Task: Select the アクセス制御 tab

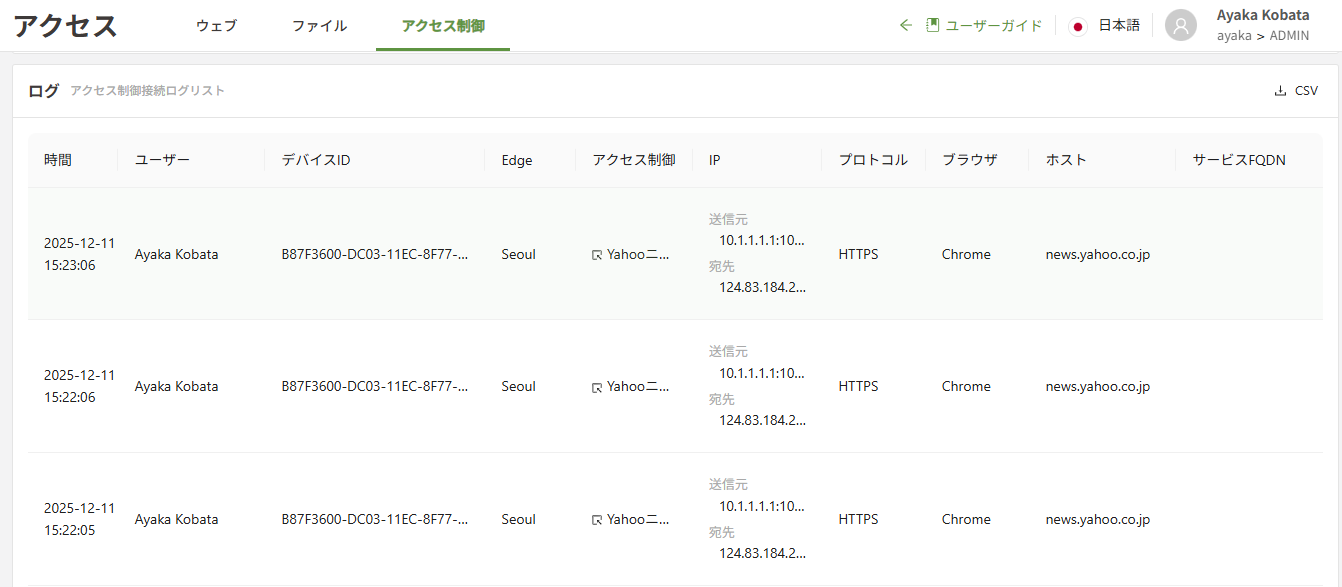Action: coord(443,26)
